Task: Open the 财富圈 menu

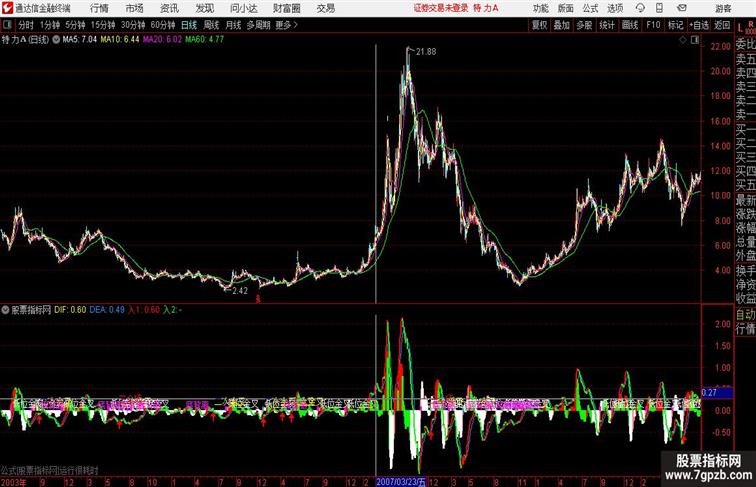Action: 286,8
